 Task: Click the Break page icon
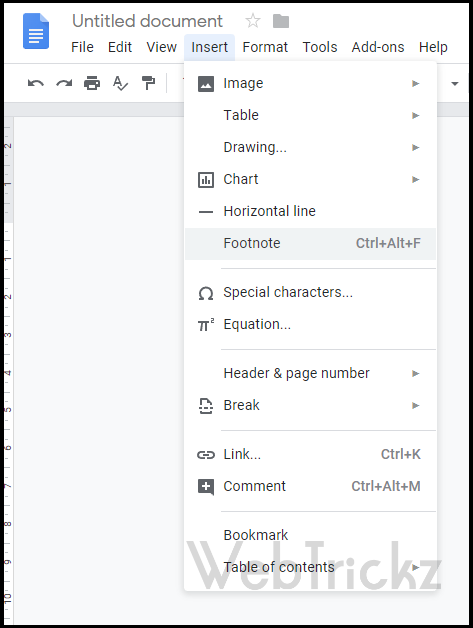click(206, 406)
